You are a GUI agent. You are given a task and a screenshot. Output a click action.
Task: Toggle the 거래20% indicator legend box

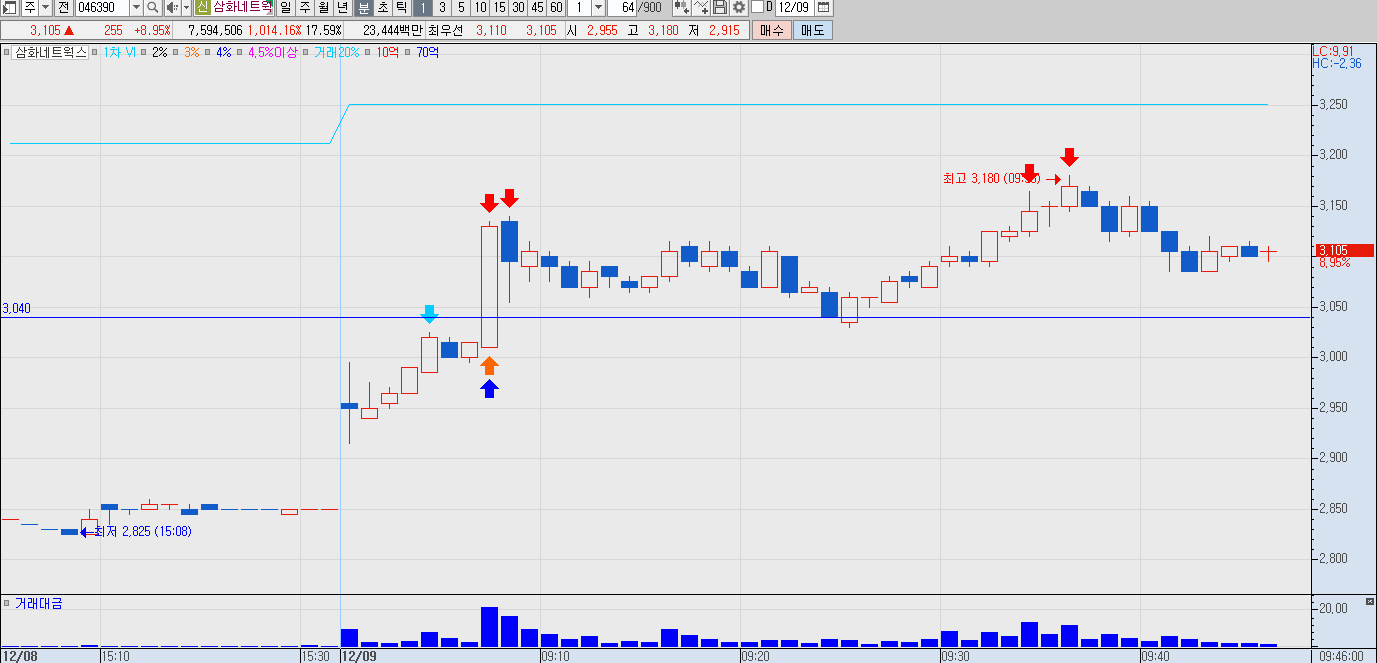(x=307, y=52)
